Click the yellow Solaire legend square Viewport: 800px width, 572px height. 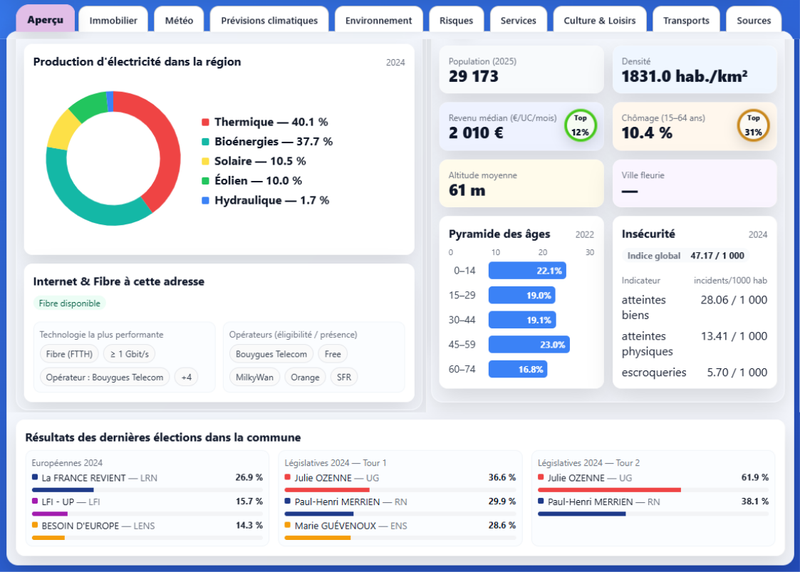[206, 161]
